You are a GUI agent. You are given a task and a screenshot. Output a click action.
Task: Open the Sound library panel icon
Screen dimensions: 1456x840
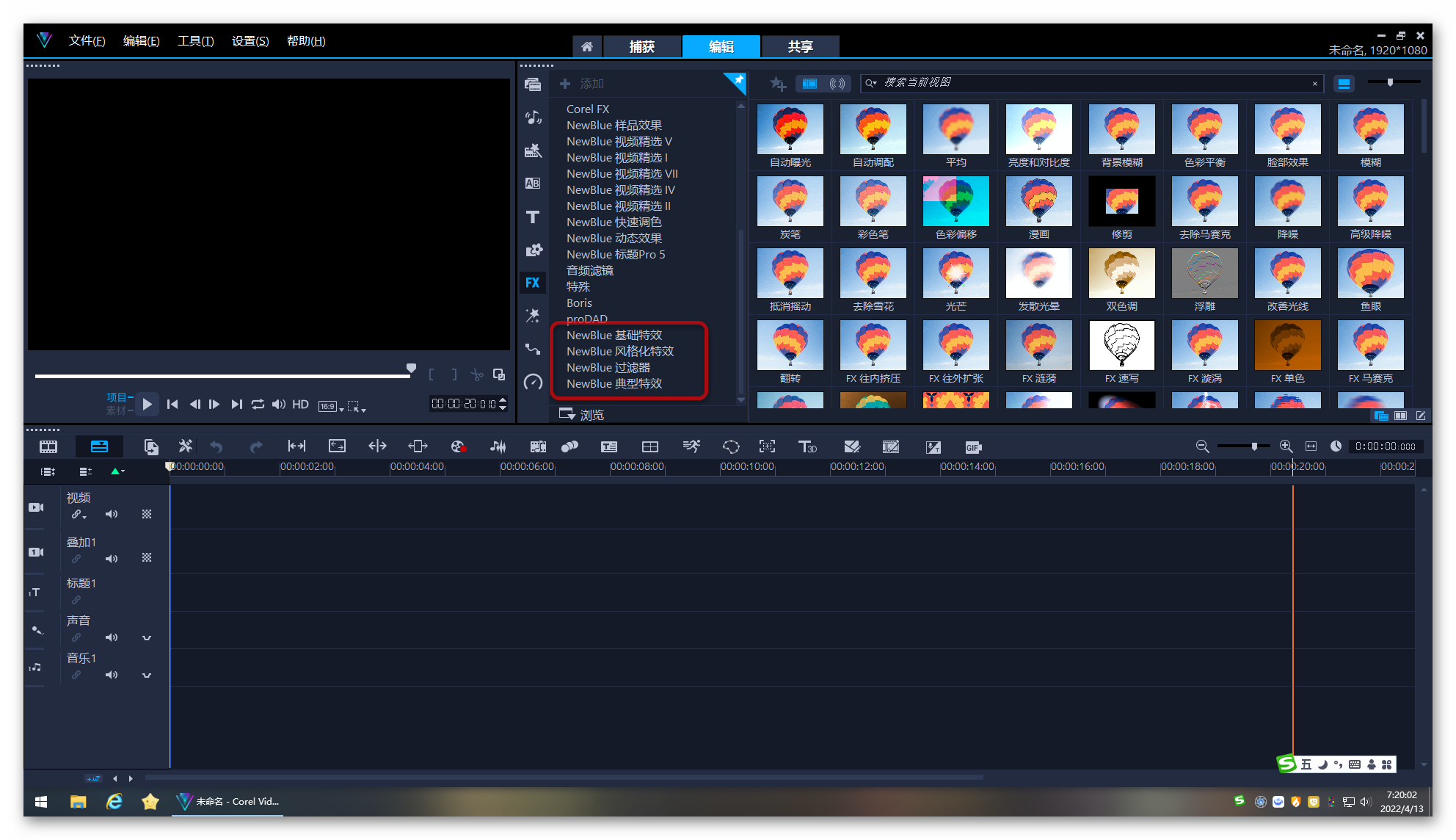(x=533, y=117)
